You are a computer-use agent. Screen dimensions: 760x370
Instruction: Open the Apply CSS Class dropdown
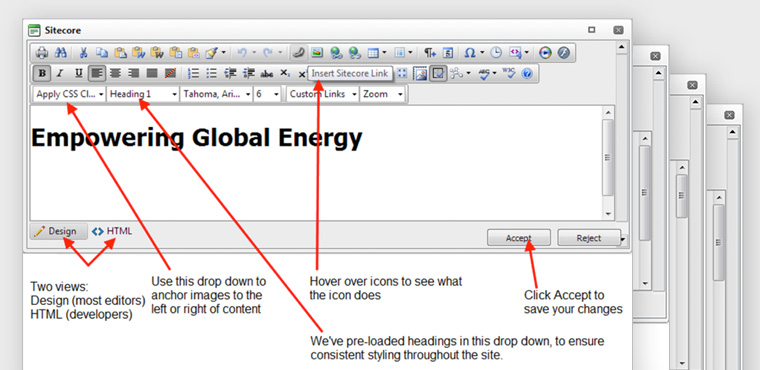69,94
